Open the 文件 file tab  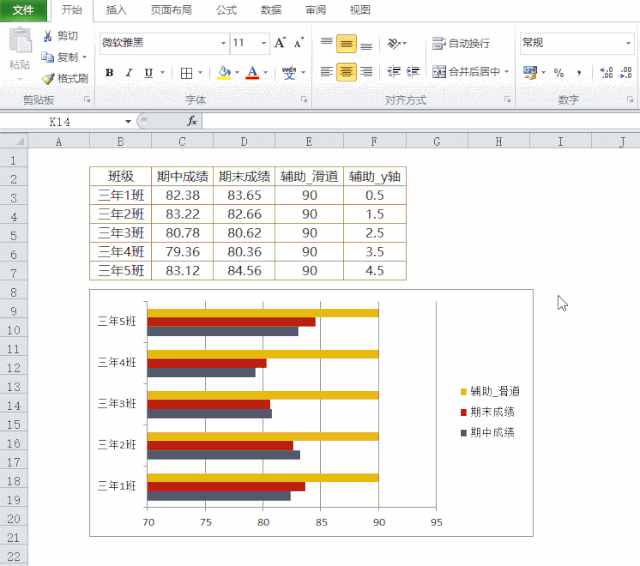click(x=23, y=10)
